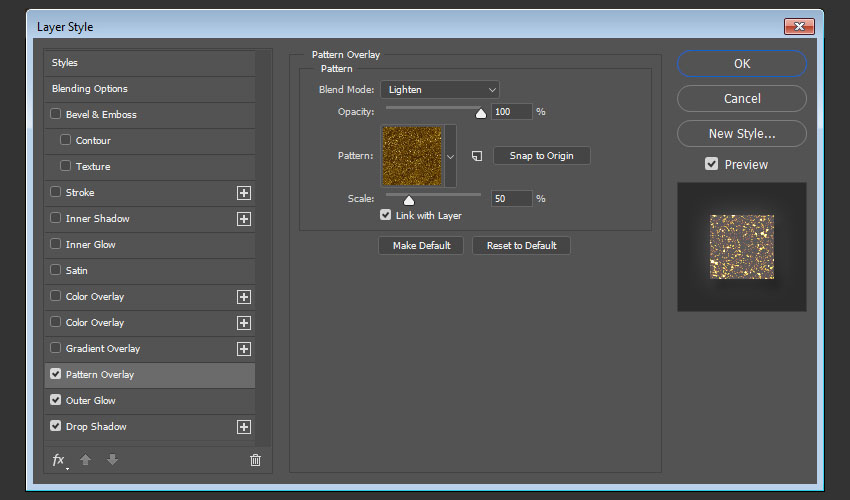This screenshot has height=500, width=850.
Task: Click the Opacity slider handle
Action: click(x=481, y=113)
